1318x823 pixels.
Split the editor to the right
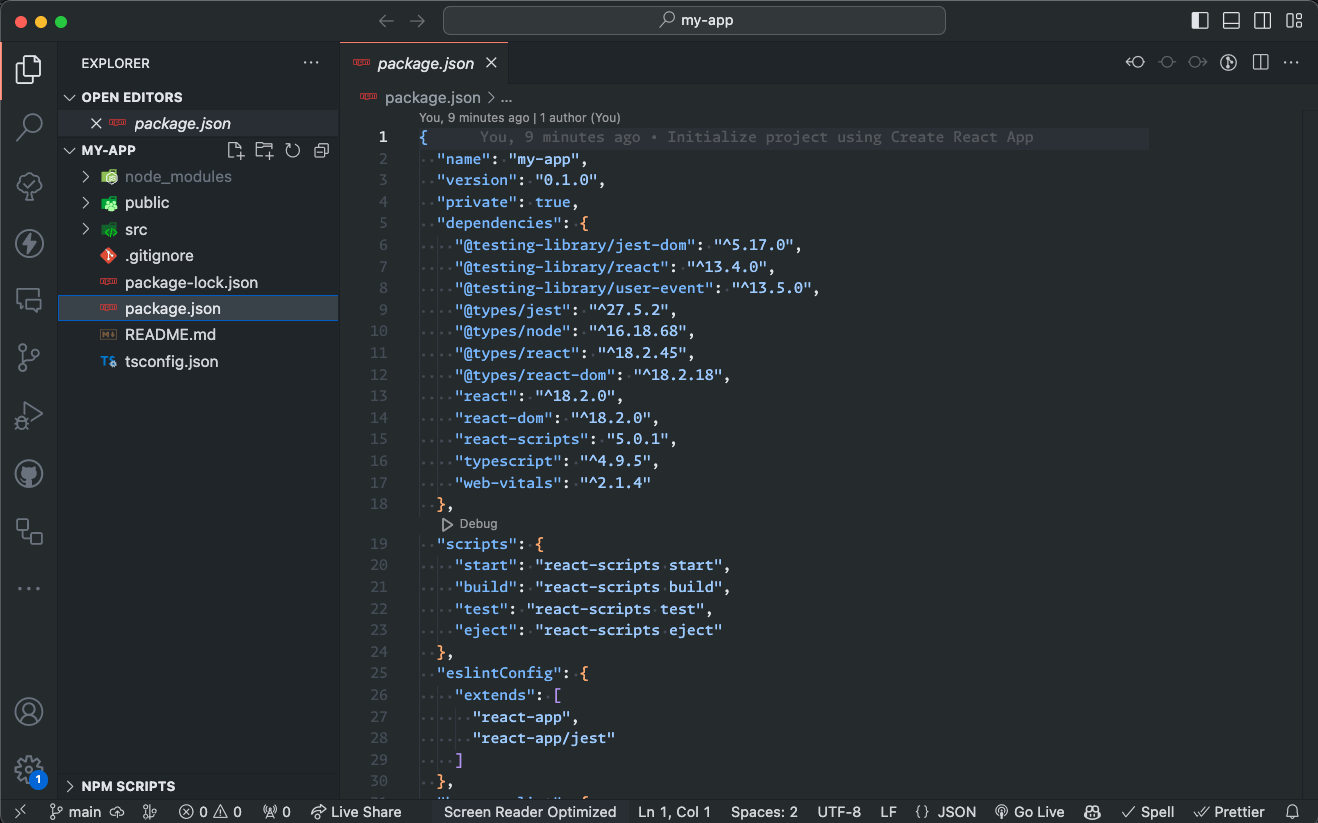pos(1261,62)
